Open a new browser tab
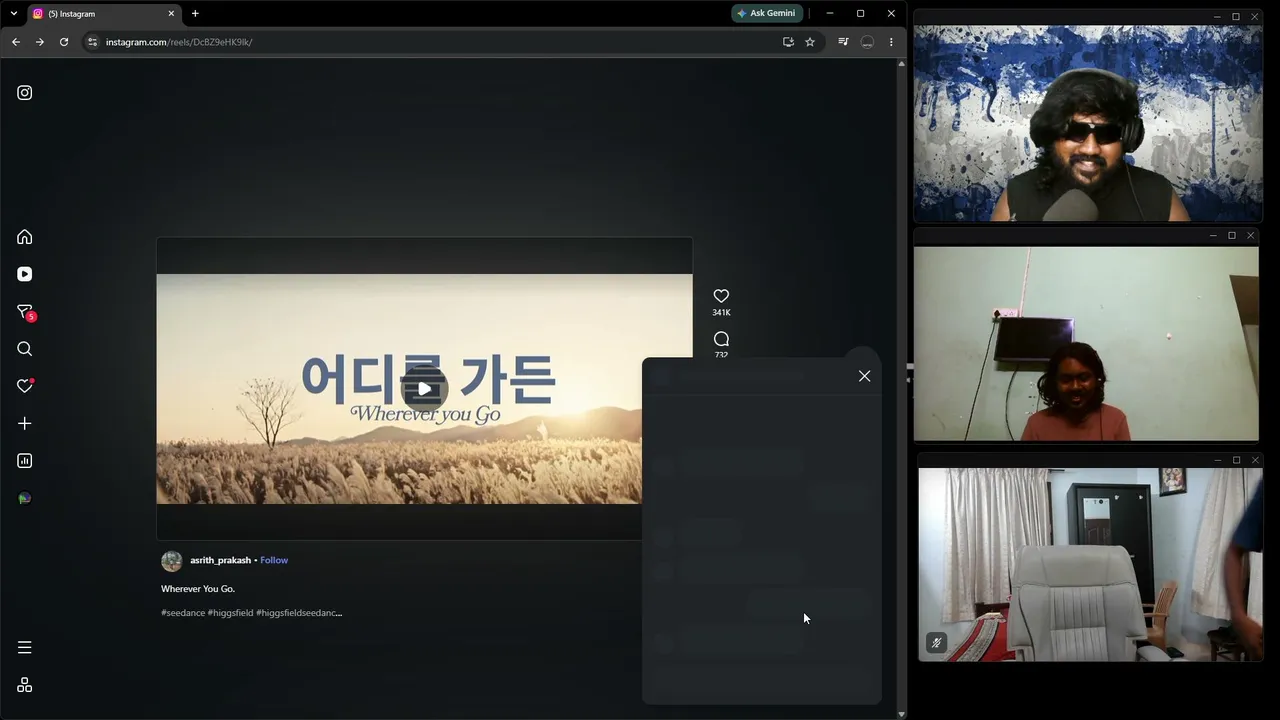 click(x=195, y=14)
